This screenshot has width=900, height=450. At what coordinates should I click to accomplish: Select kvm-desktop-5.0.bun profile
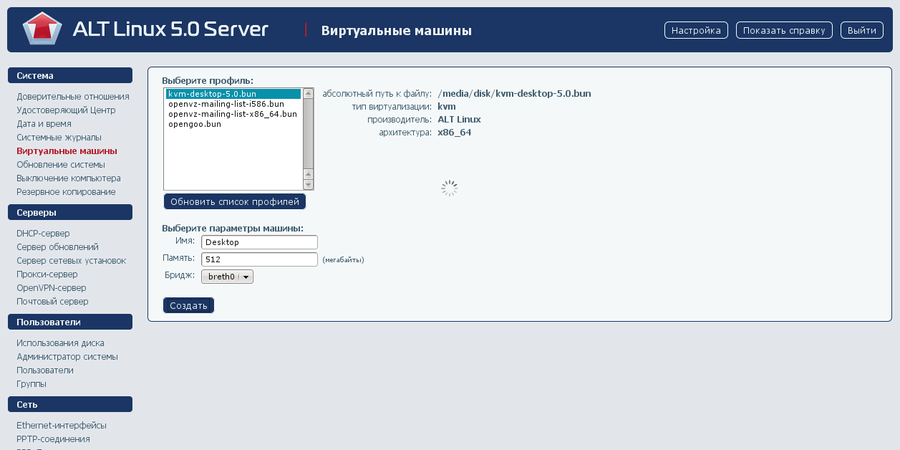coord(233,94)
